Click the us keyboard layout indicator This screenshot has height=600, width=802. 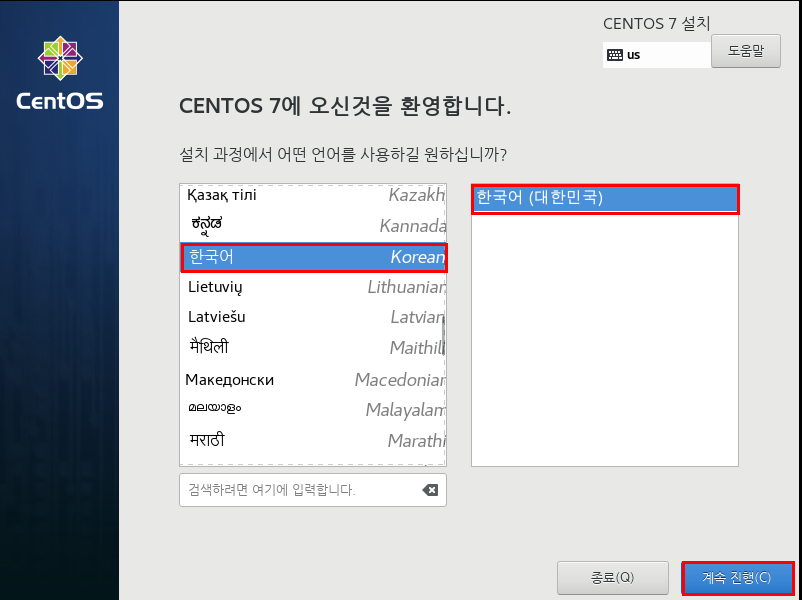click(657, 55)
